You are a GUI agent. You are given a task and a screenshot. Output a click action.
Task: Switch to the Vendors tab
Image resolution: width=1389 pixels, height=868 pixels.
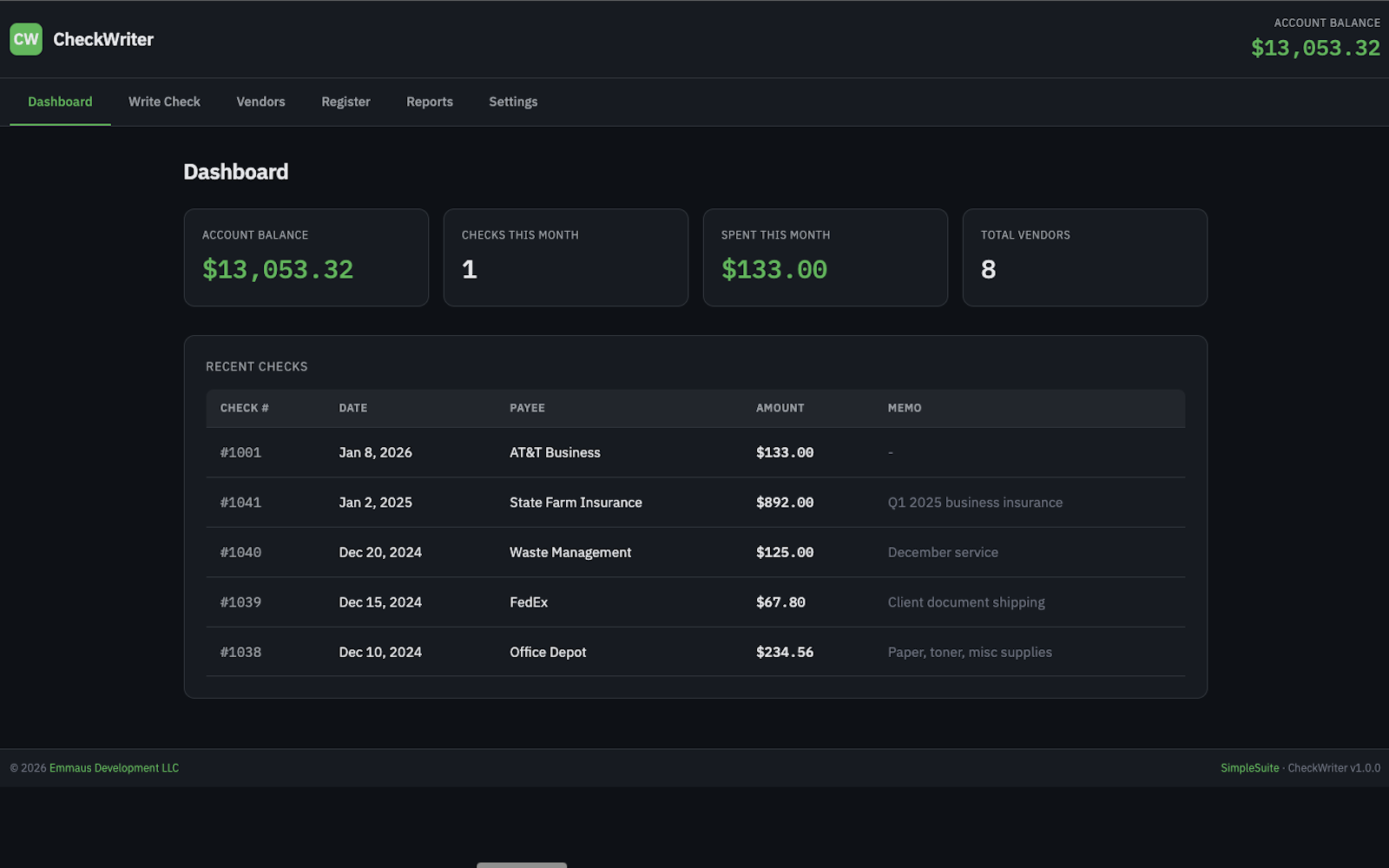[x=260, y=102]
